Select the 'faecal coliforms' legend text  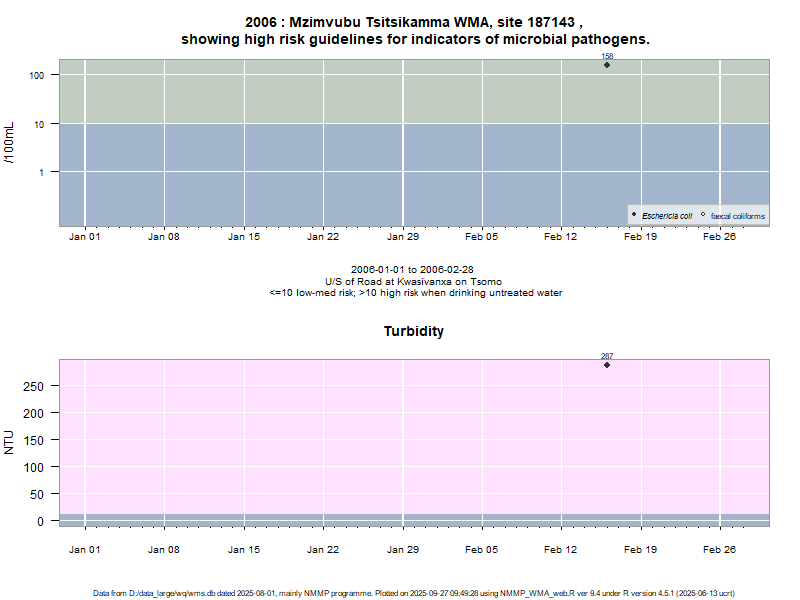[x=738, y=216]
